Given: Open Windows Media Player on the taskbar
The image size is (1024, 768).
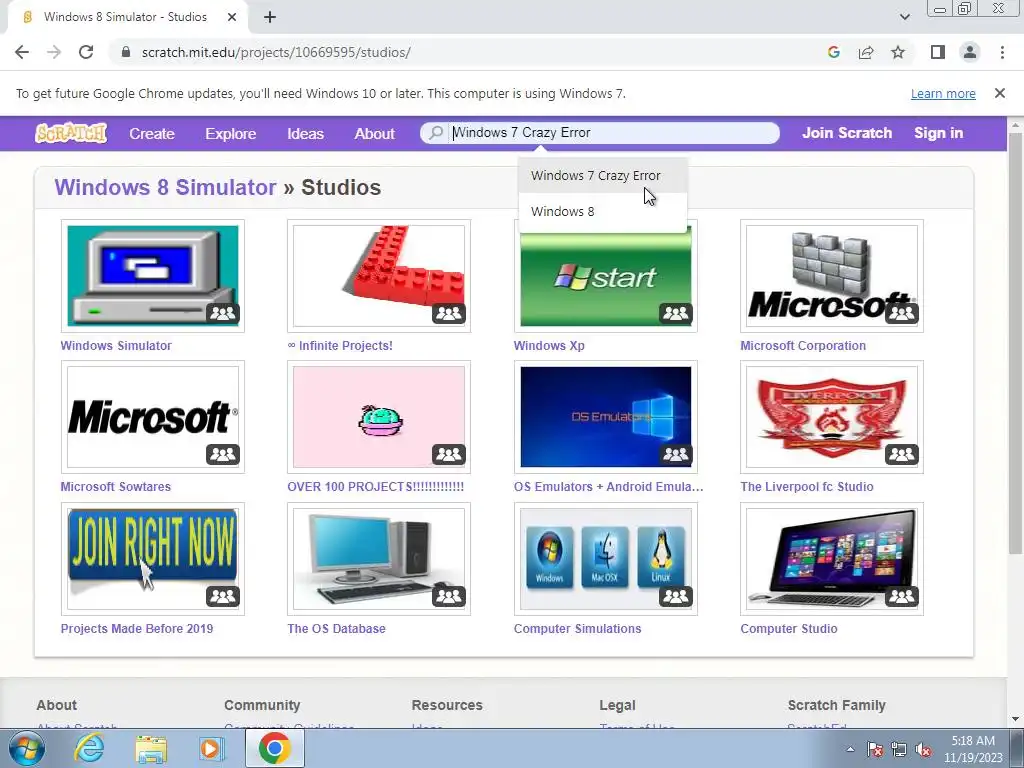Looking at the screenshot, I should (x=211, y=748).
